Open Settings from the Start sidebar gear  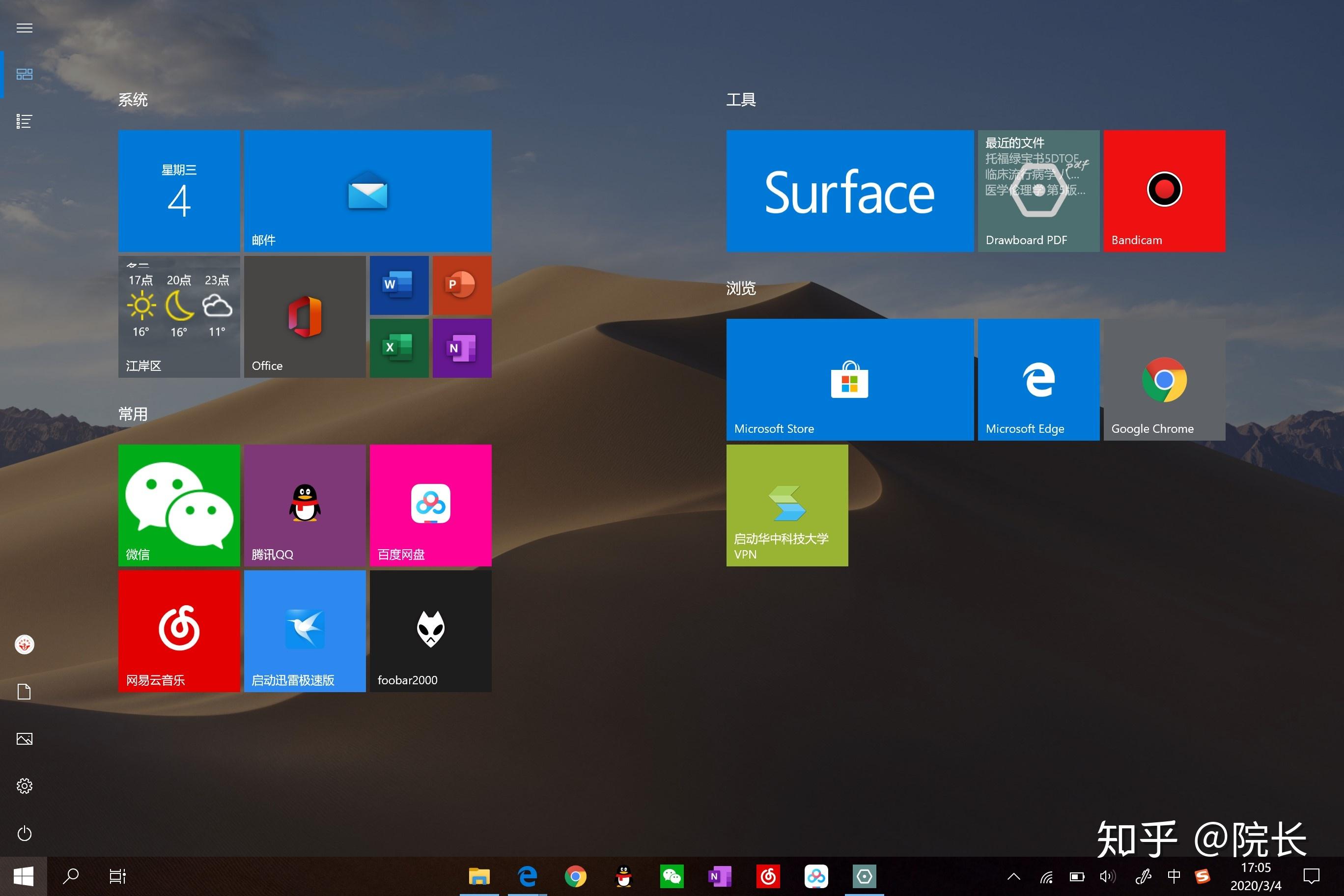click(24, 786)
